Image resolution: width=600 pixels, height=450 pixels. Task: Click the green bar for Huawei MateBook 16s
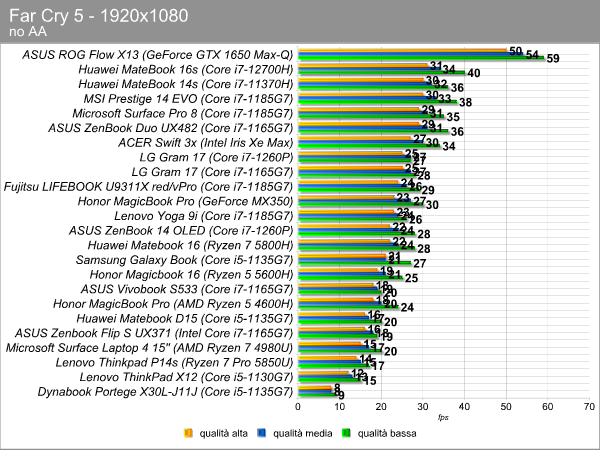381,72
